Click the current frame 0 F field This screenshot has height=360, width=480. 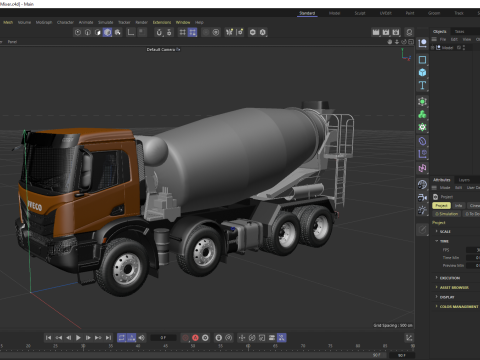click(163, 338)
